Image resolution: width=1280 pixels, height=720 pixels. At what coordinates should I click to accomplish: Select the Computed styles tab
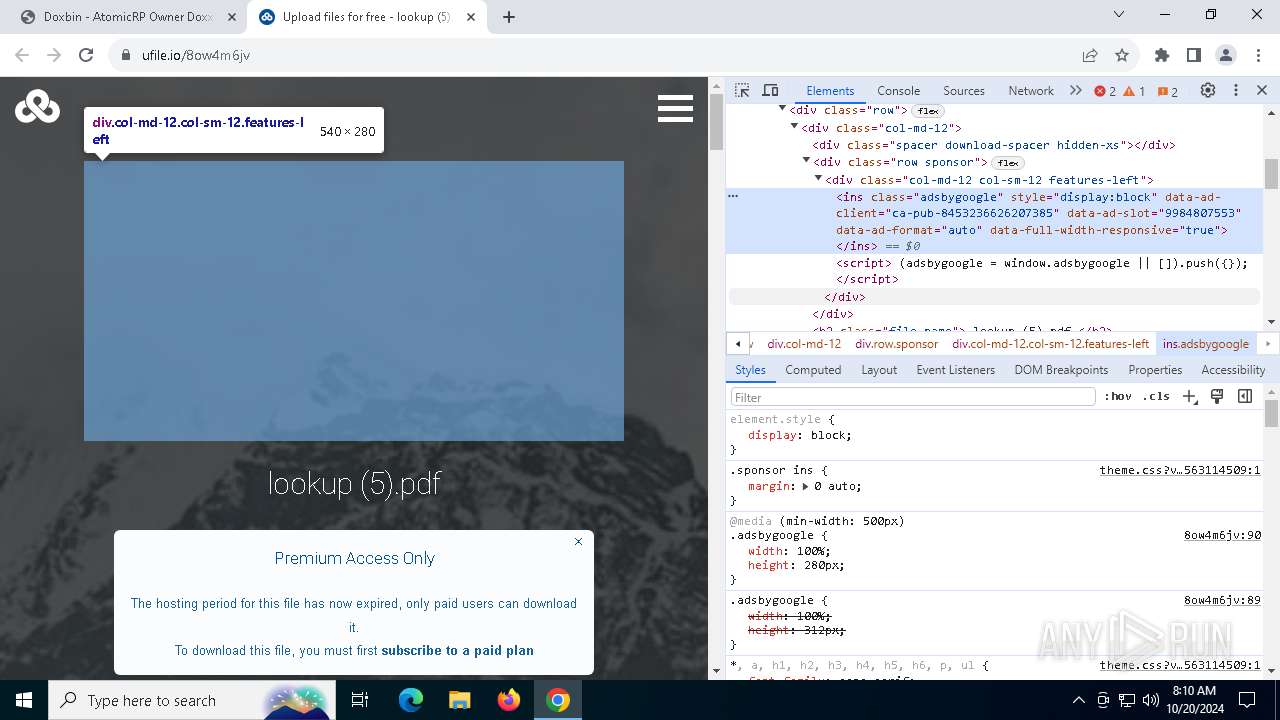(813, 370)
